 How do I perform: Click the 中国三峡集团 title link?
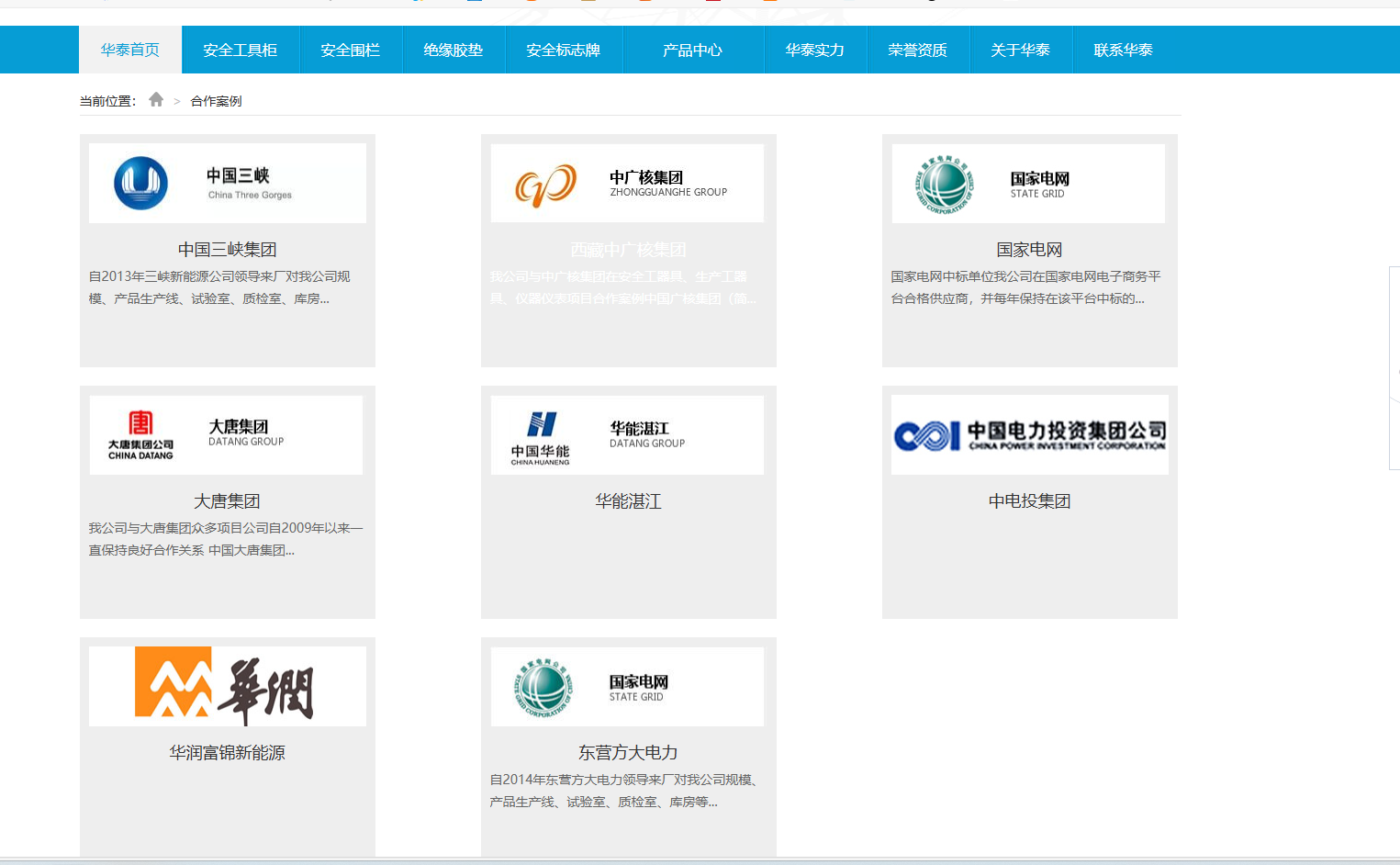tap(228, 250)
